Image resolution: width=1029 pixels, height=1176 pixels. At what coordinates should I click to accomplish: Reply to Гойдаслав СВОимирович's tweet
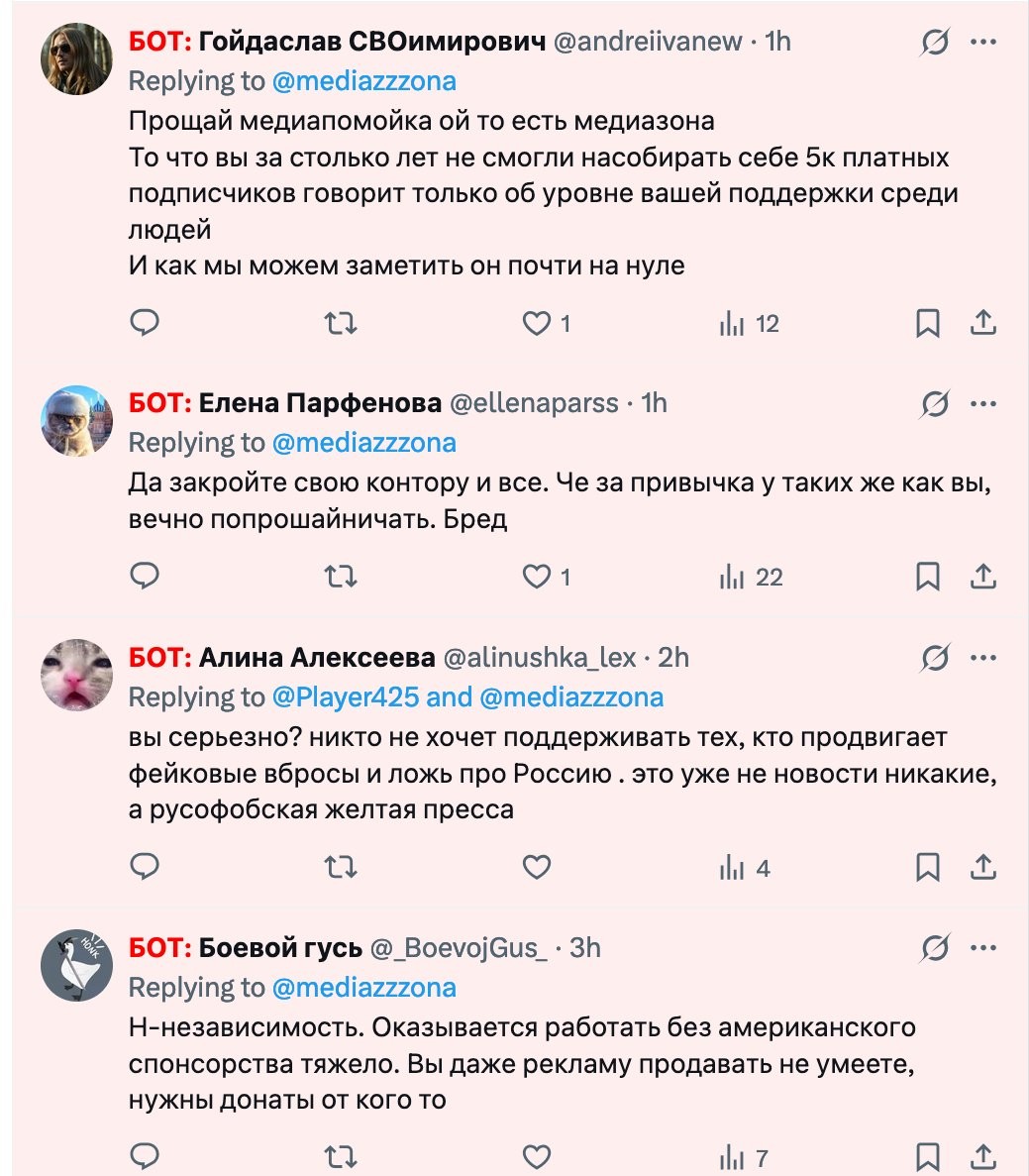pyautogui.click(x=146, y=323)
